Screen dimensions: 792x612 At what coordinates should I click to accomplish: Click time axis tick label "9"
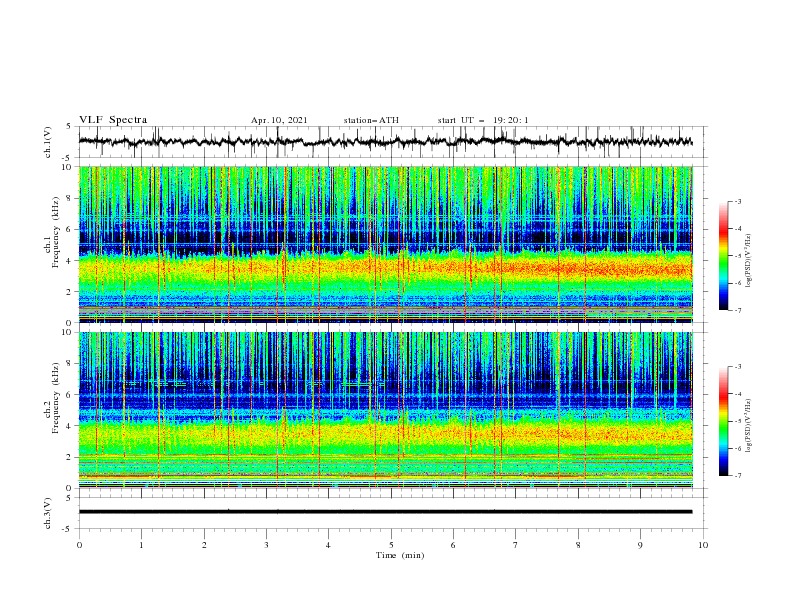tap(640, 545)
